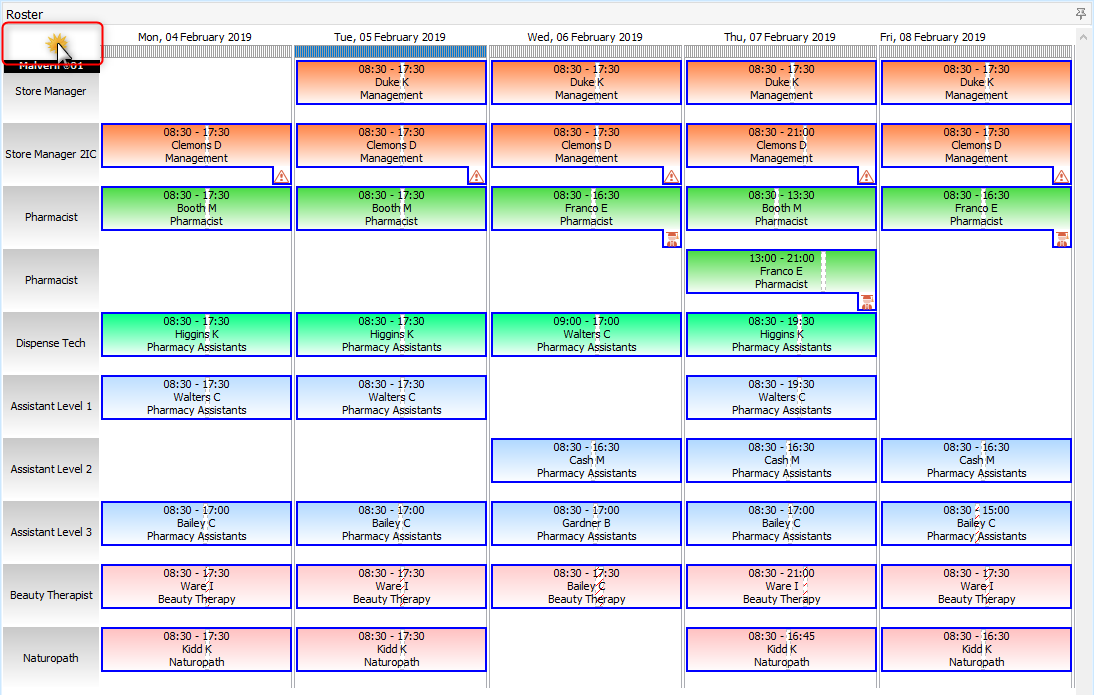Click the pharmacist icon on Wednesday's Franco E shift

(x=671, y=239)
